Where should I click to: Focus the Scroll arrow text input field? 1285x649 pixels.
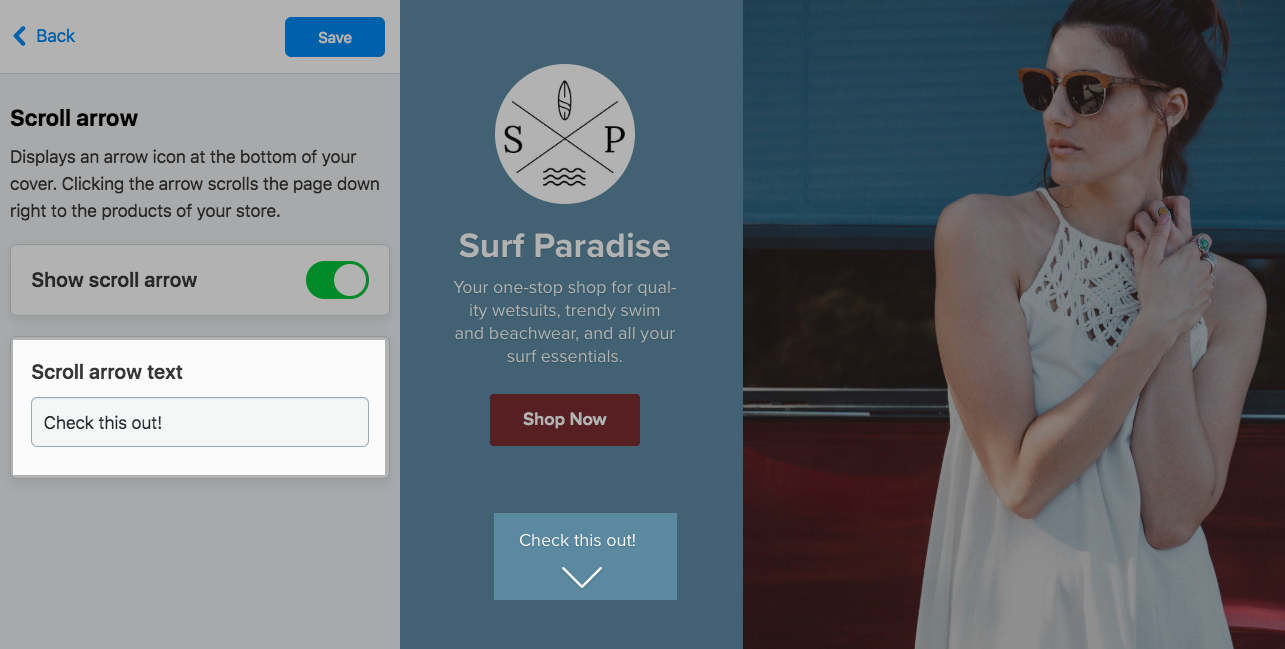pyautogui.click(x=200, y=422)
